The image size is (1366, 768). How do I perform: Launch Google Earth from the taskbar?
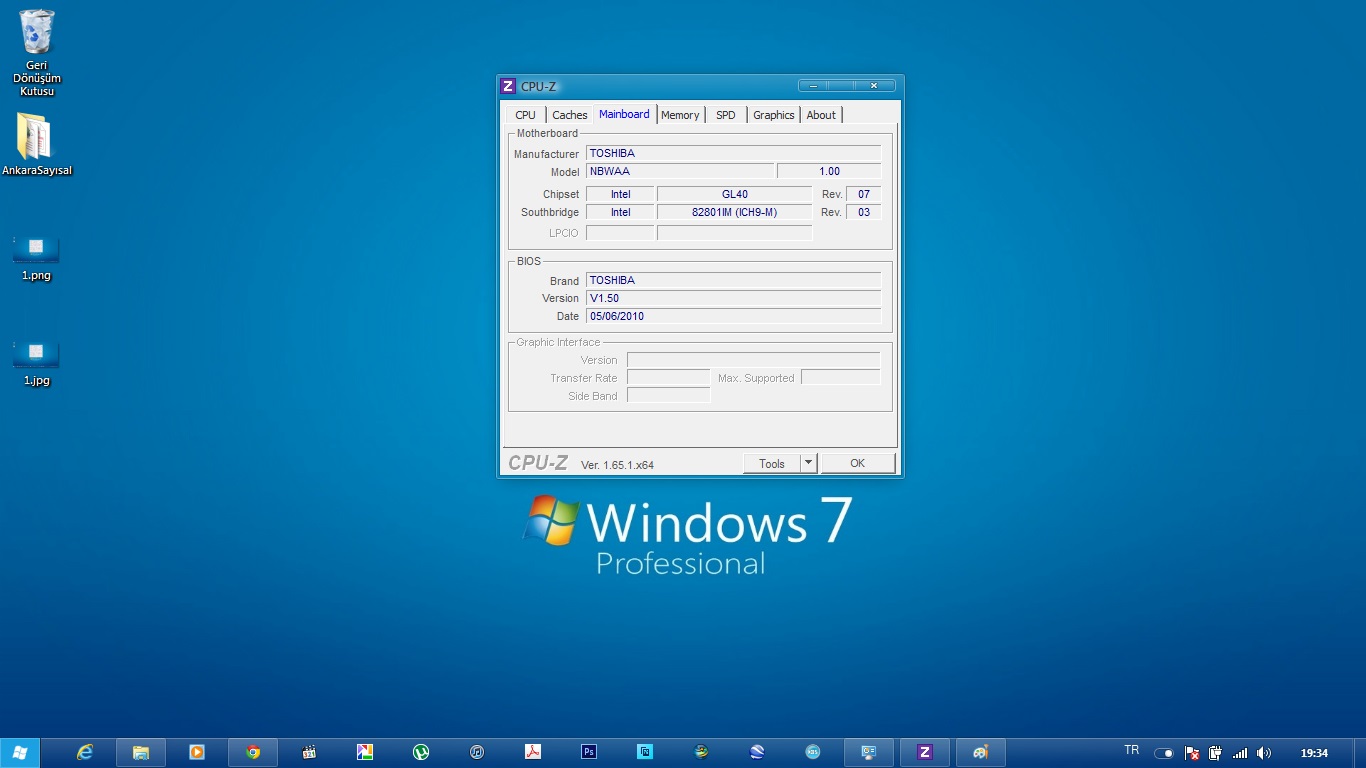[x=757, y=753]
